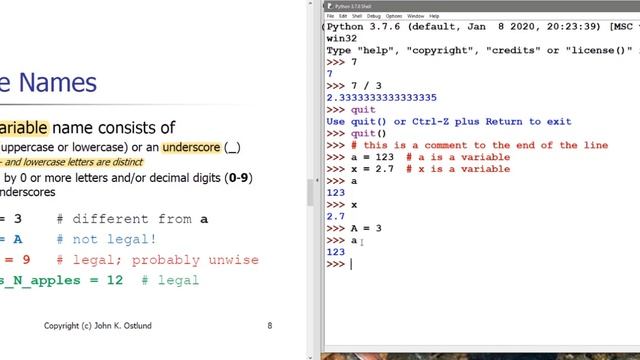Click the 'Python 3.7.6' version banner line

point(483,27)
